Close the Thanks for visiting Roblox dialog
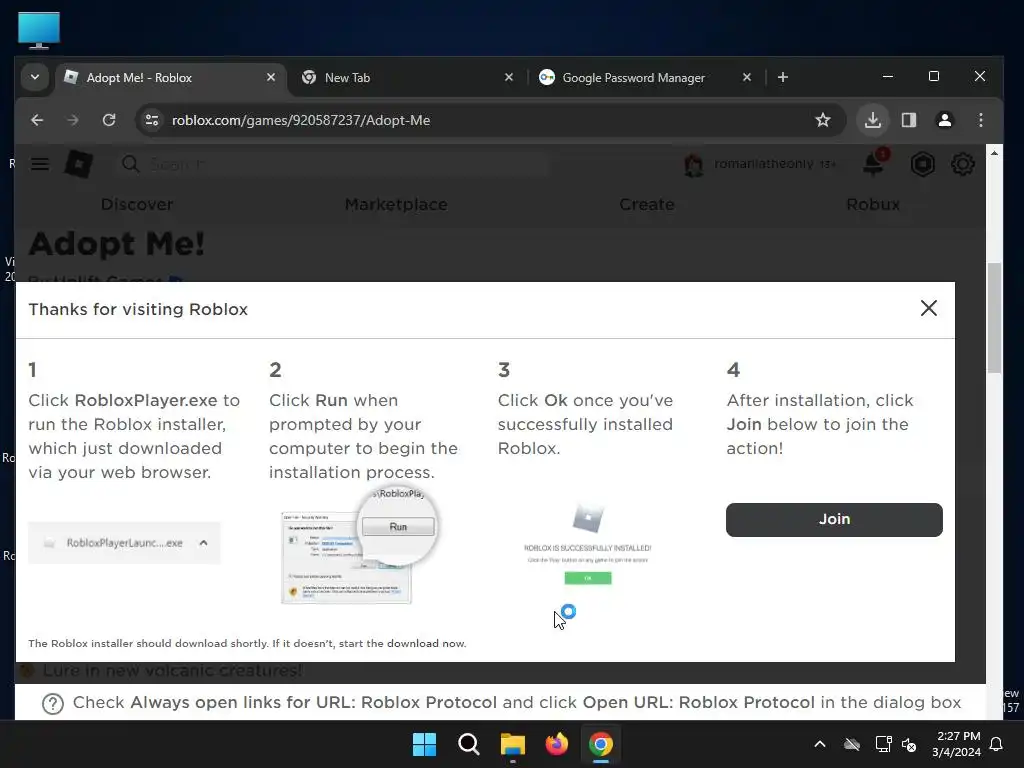1024x768 pixels. [x=929, y=308]
